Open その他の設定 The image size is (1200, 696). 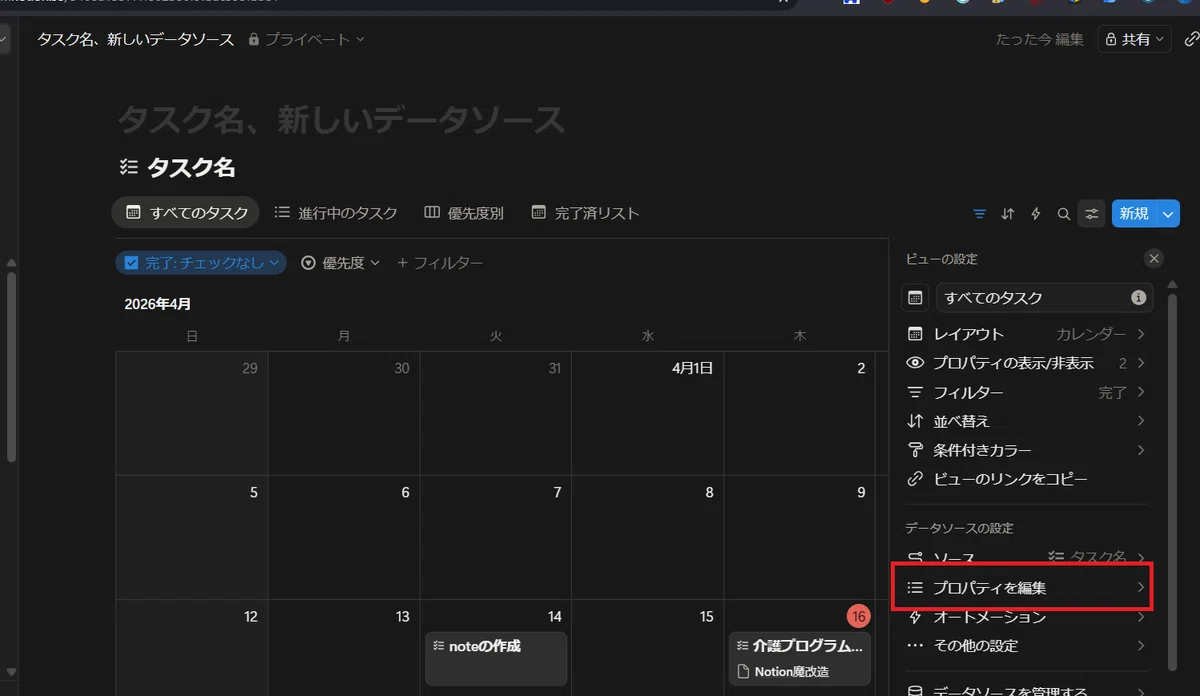click(x=1026, y=646)
